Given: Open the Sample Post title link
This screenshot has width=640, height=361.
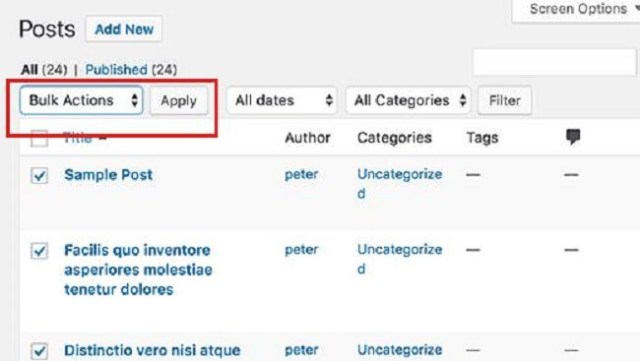Looking at the screenshot, I should pos(109,175).
